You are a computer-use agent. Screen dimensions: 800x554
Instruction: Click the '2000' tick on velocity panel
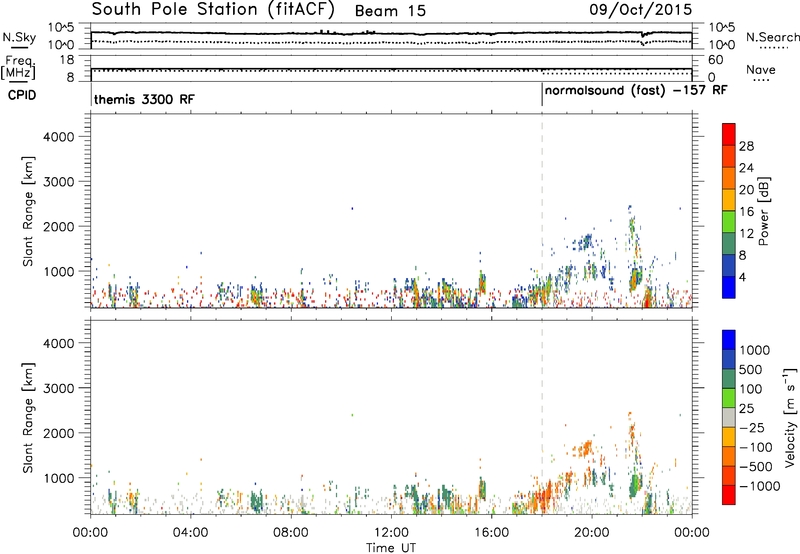point(58,433)
